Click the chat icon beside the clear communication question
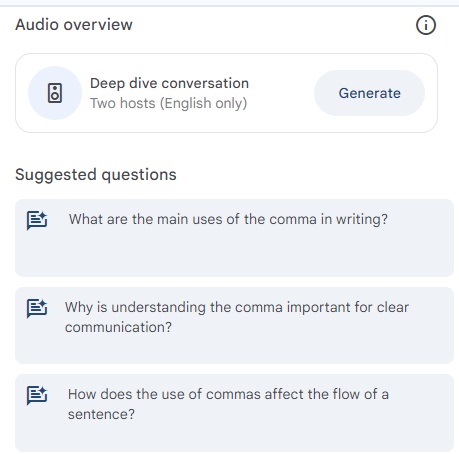Viewport: 459px width, 454px height. click(x=37, y=308)
